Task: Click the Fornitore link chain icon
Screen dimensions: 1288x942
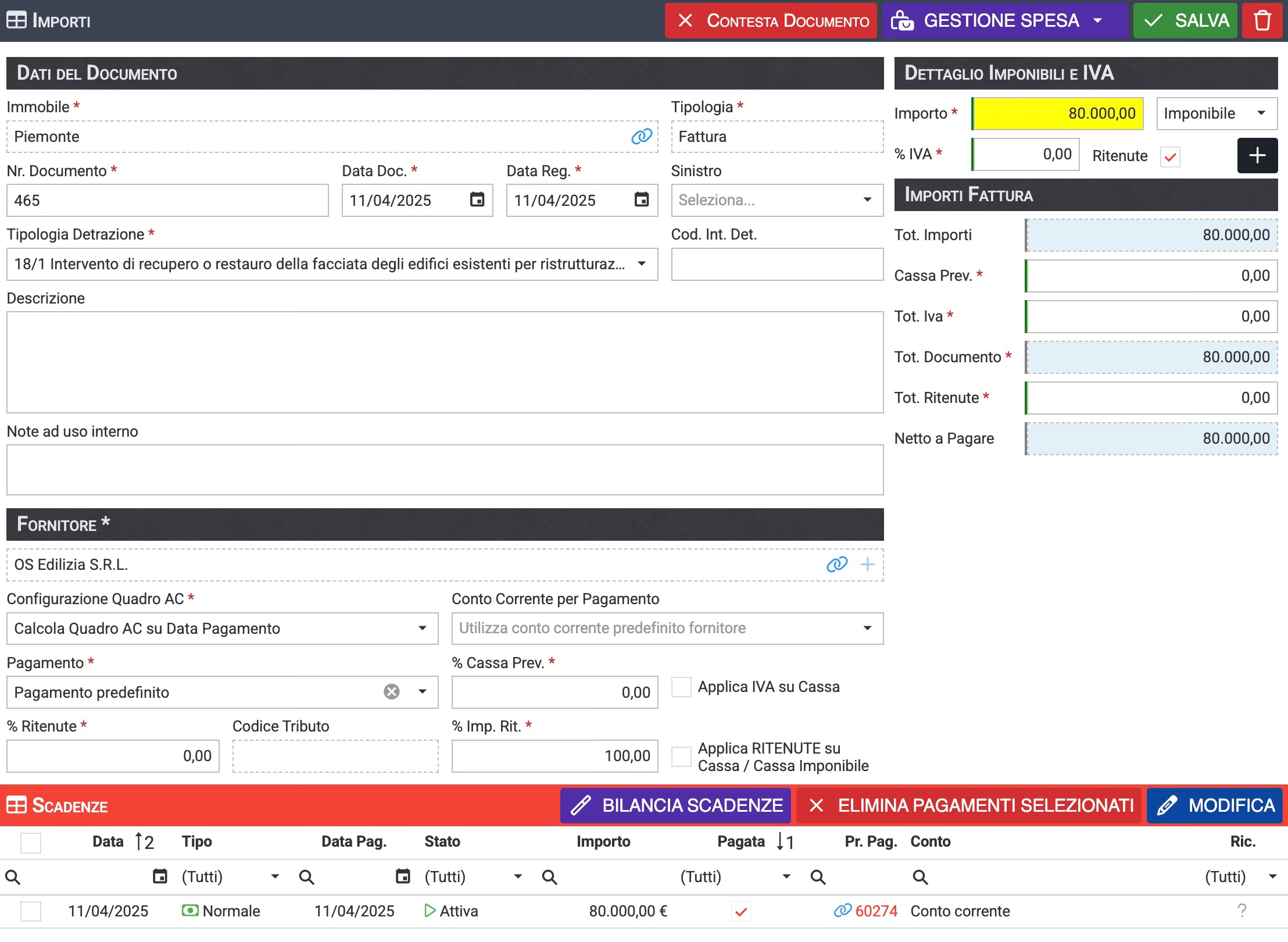Action: pos(836,564)
